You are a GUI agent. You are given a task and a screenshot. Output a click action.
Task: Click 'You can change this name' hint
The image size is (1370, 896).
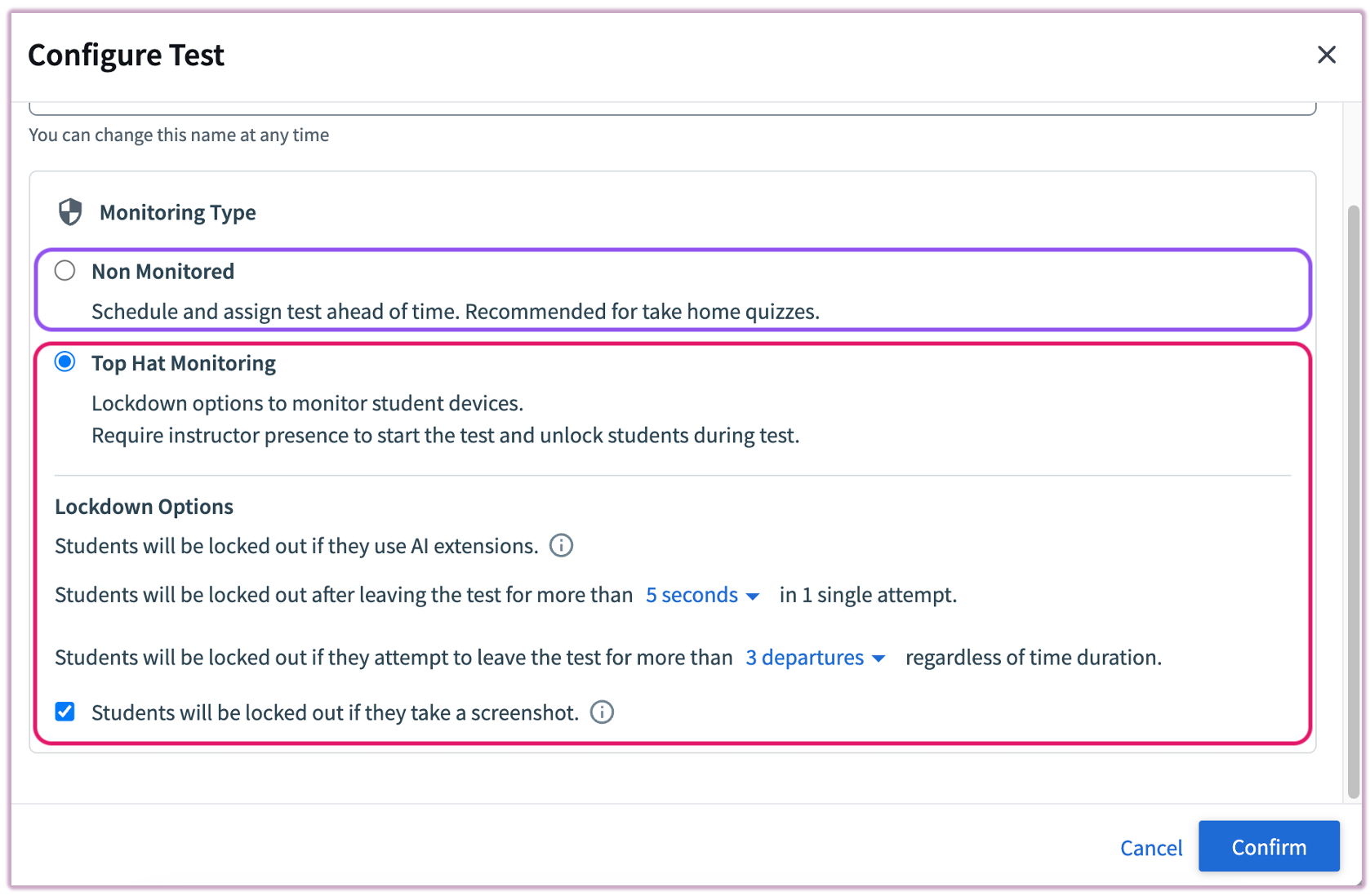[179, 135]
